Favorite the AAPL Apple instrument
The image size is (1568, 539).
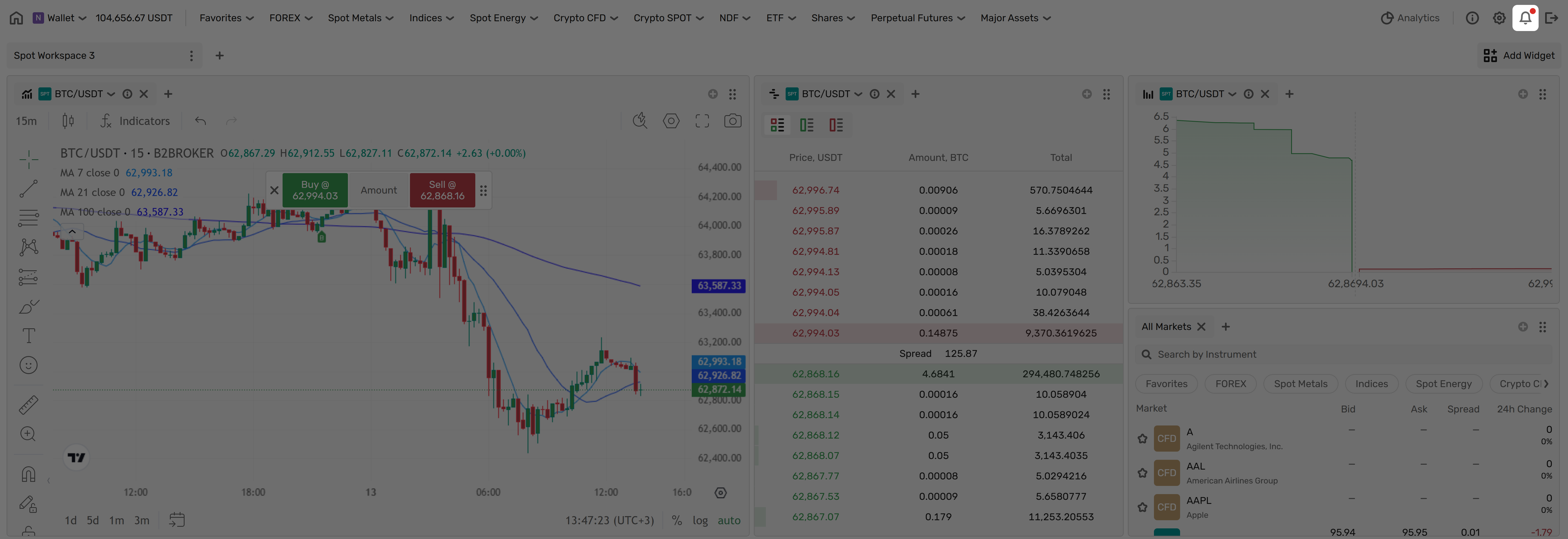1143,507
